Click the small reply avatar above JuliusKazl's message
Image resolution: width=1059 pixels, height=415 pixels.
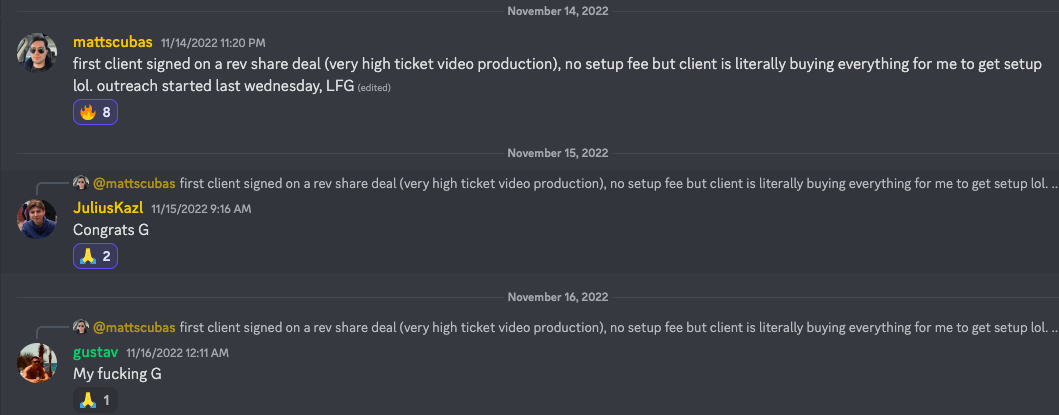81,183
